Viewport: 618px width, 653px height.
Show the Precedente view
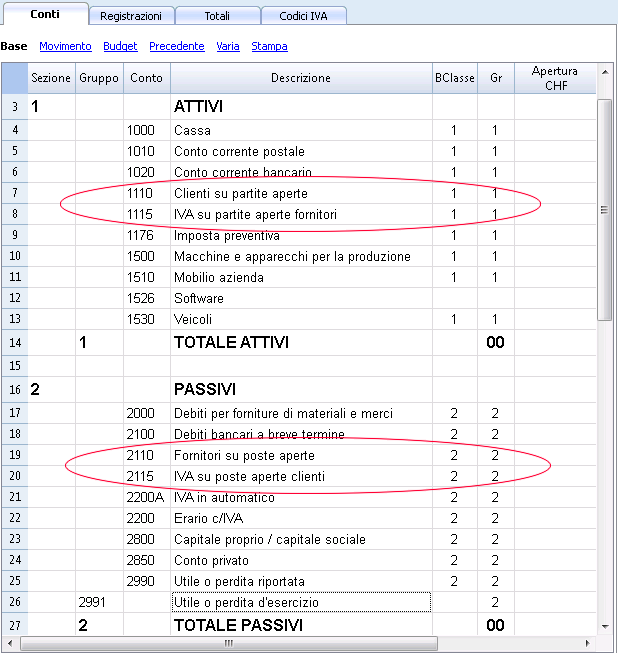click(177, 46)
